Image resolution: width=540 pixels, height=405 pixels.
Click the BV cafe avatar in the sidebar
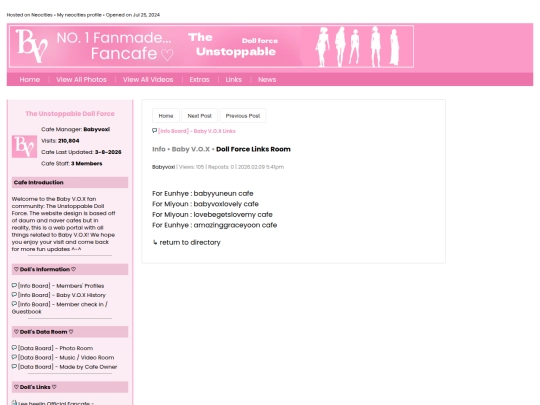pos(24,146)
